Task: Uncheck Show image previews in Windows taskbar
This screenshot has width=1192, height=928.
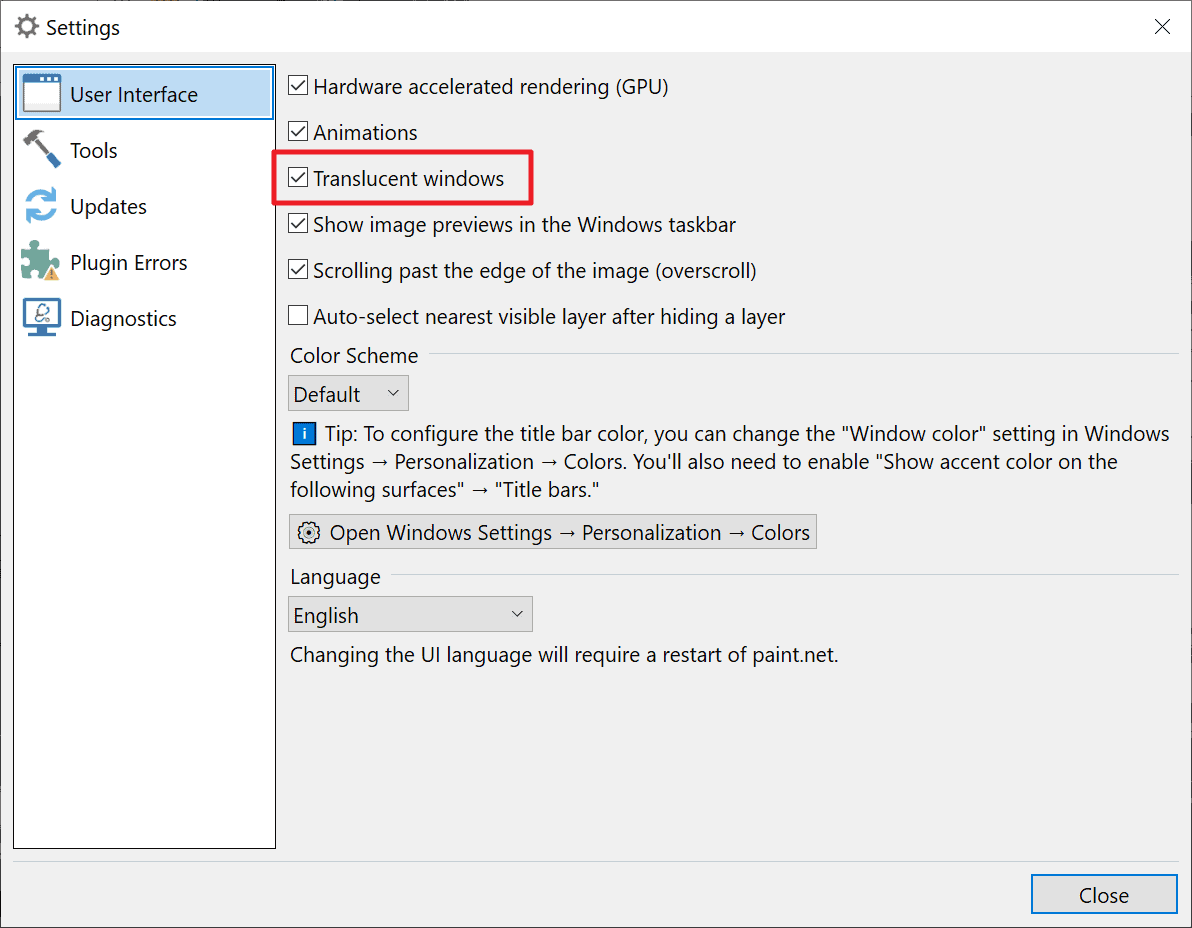Action: click(298, 223)
